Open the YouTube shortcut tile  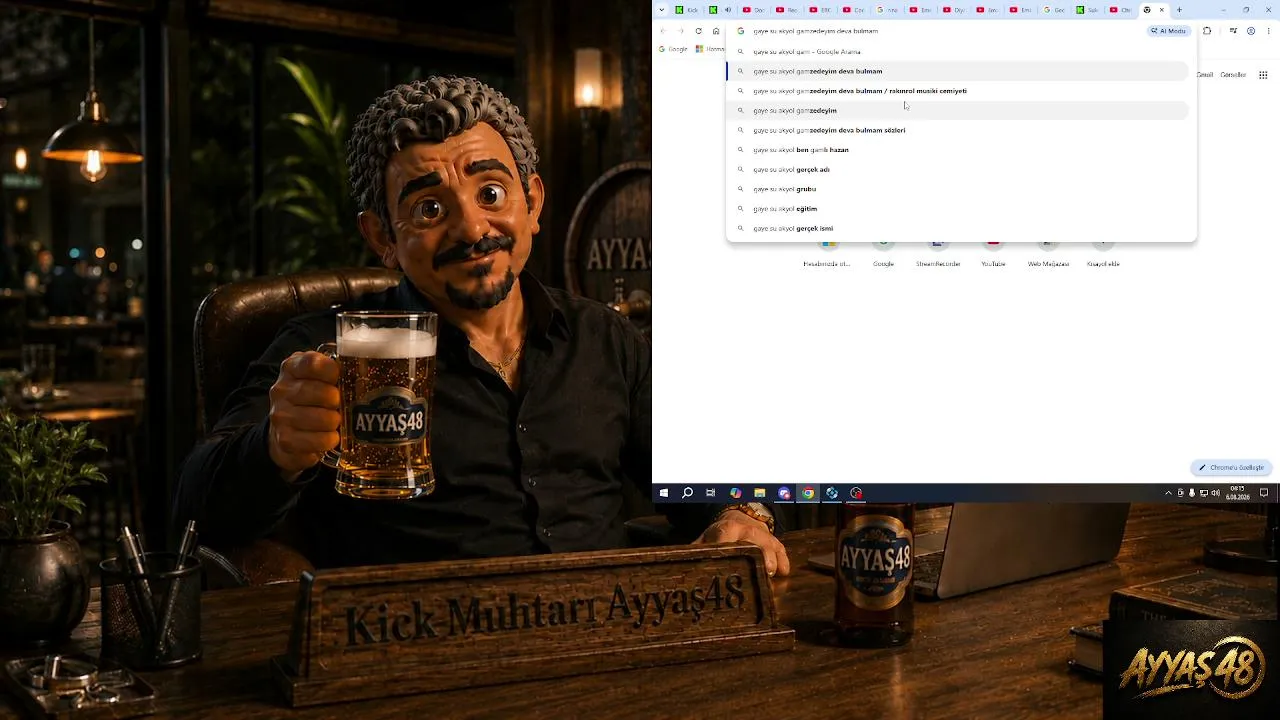[993, 254]
